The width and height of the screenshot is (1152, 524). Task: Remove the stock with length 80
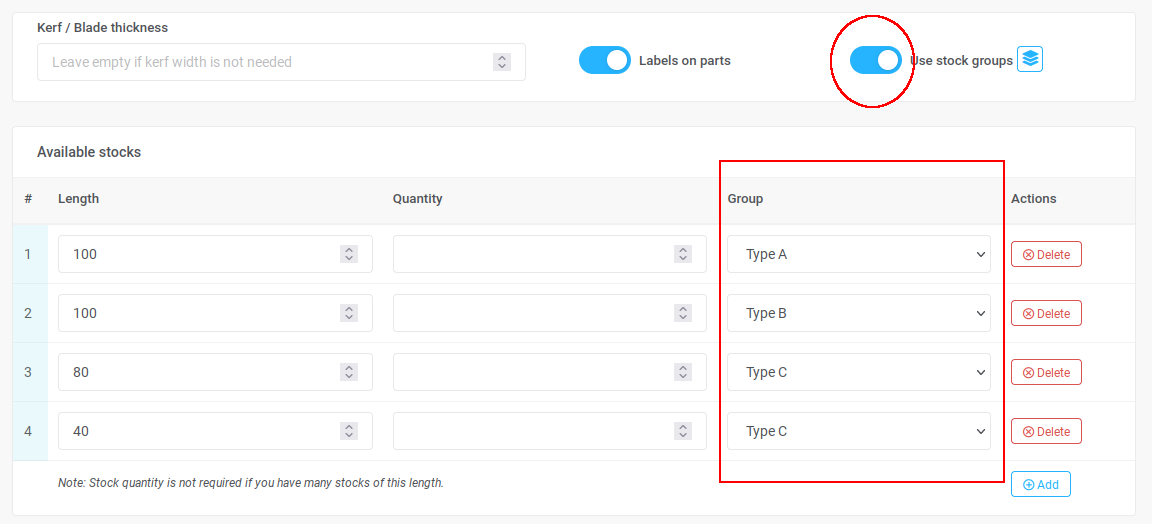[1046, 372]
